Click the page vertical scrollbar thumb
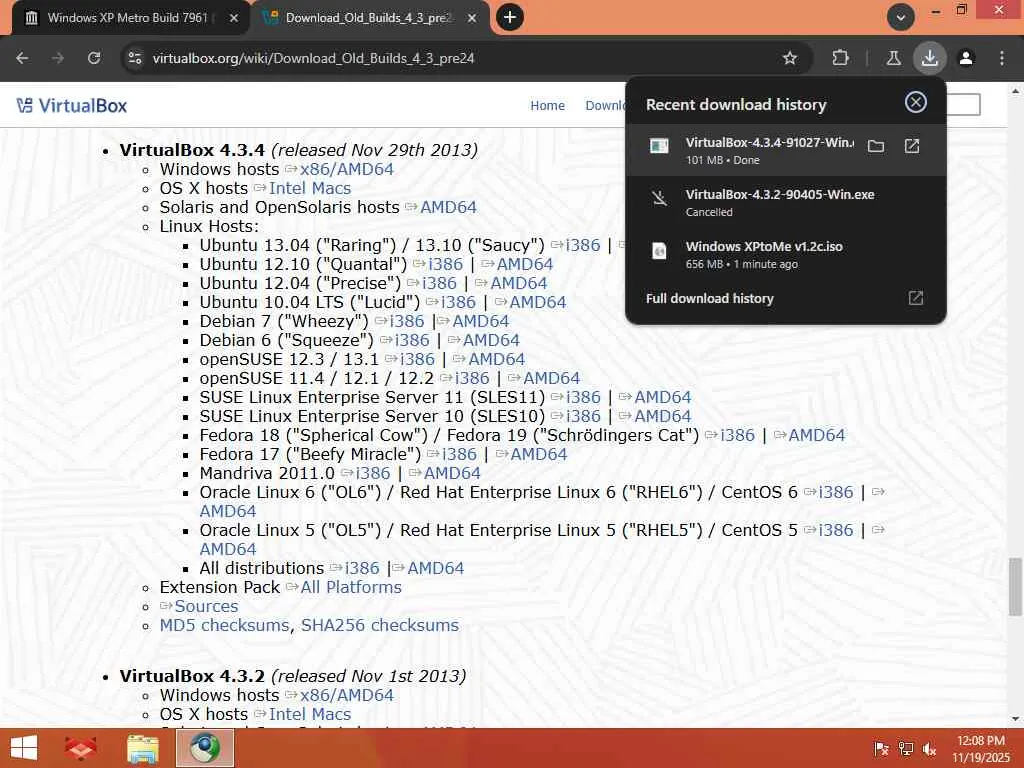Screen dimensions: 1024x768 pyautogui.click(x=1015, y=586)
